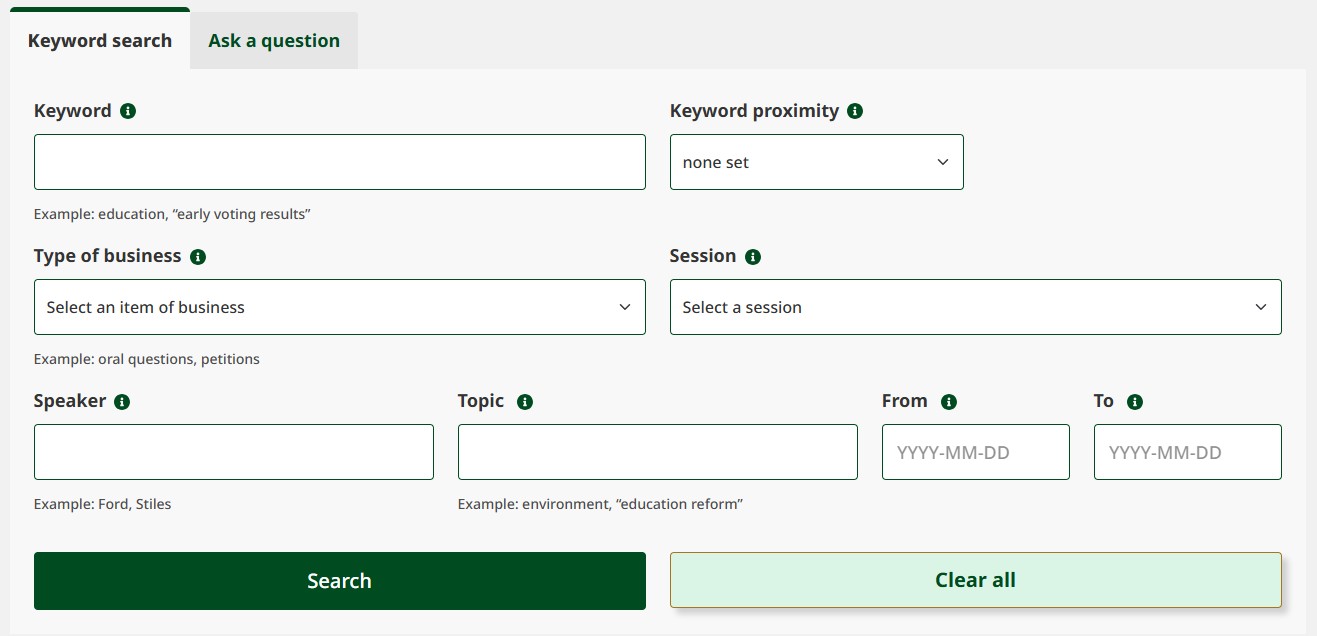Focus the Keyword text input field
Image resolution: width=1317 pixels, height=636 pixels.
click(339, 162)
